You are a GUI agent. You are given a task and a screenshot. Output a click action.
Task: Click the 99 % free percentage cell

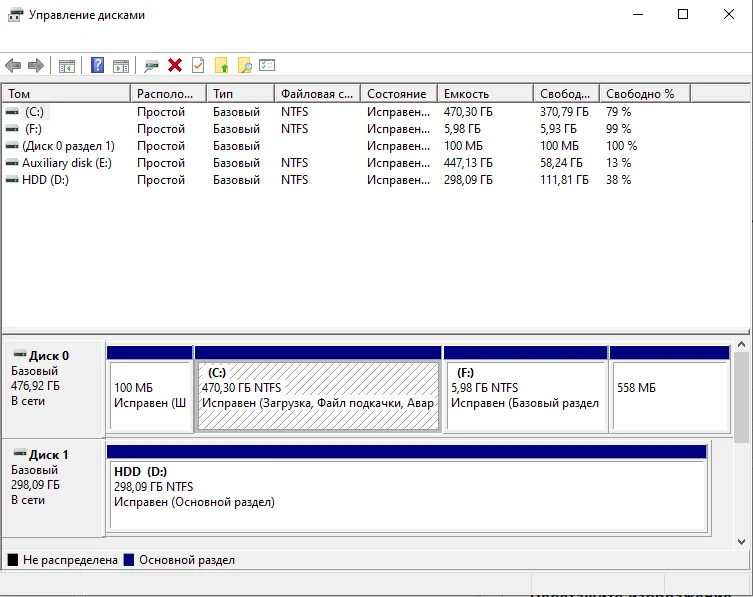619,129
